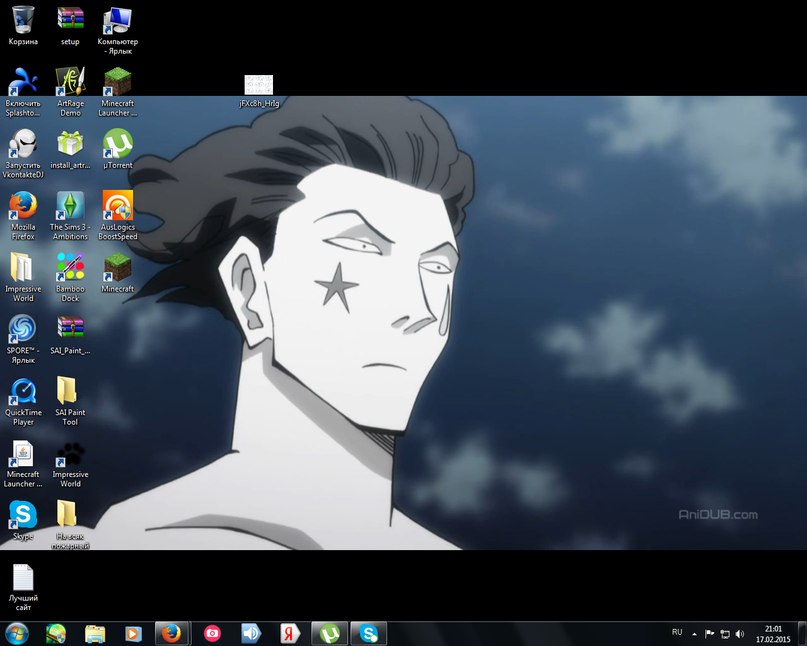Open Mozilla Firefox desktop shortcut
This screenshot has height=646, width=807.
tap(23, 215)
